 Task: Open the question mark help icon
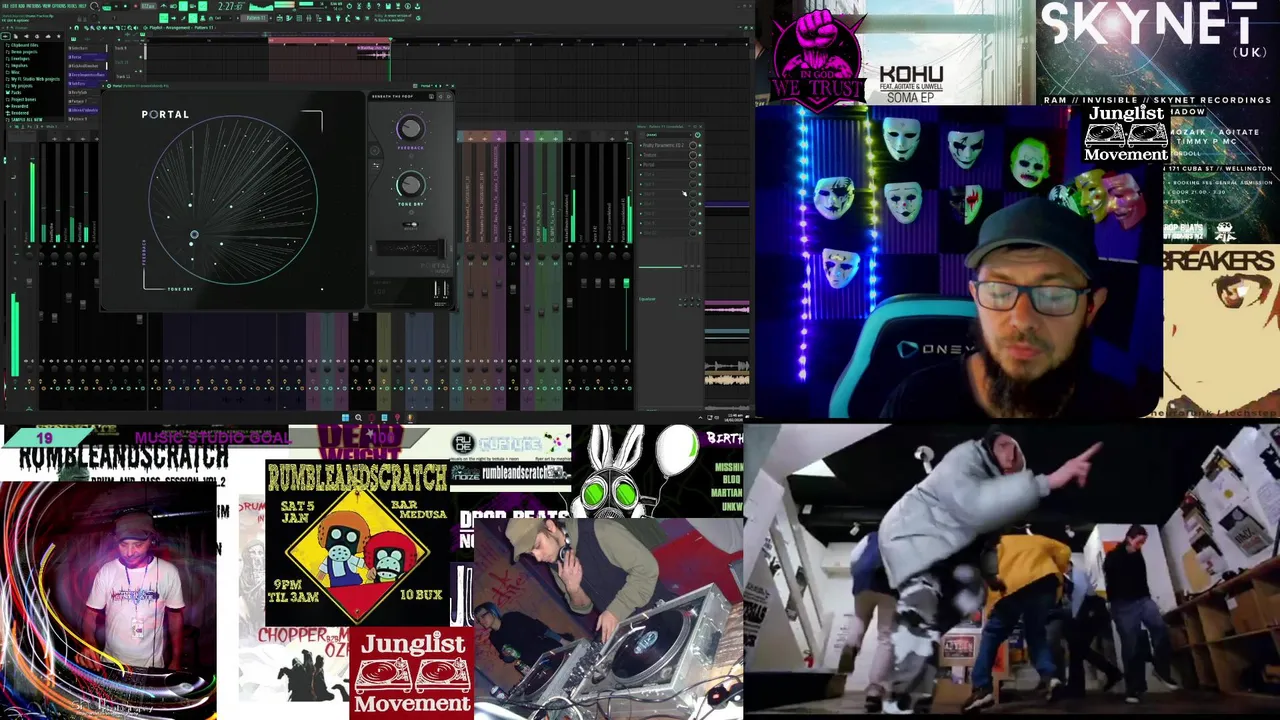coord(378,6)
